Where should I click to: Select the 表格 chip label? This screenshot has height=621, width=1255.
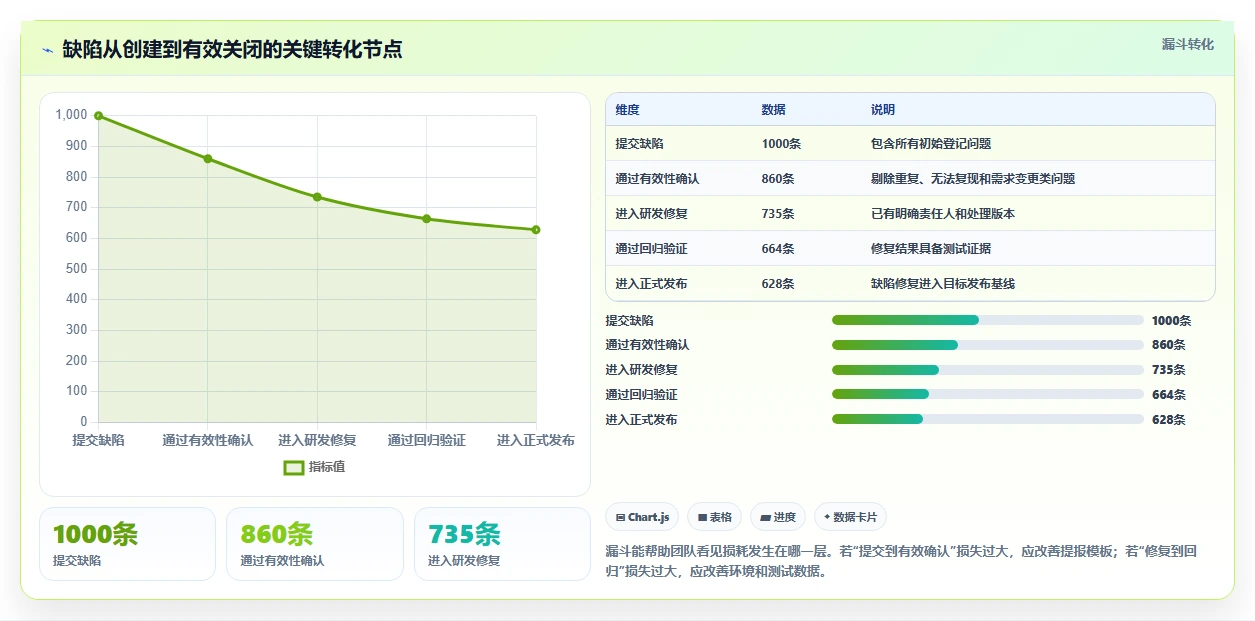pos(721,517)
